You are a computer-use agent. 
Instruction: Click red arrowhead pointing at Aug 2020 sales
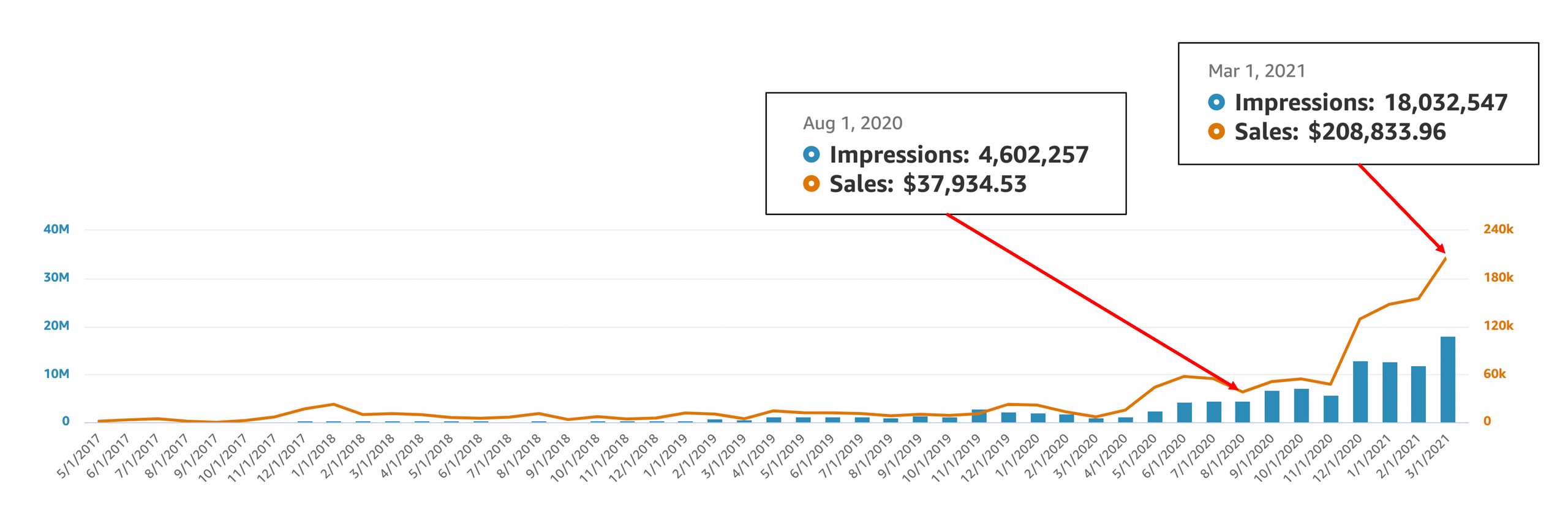[x=1234, y=386]
